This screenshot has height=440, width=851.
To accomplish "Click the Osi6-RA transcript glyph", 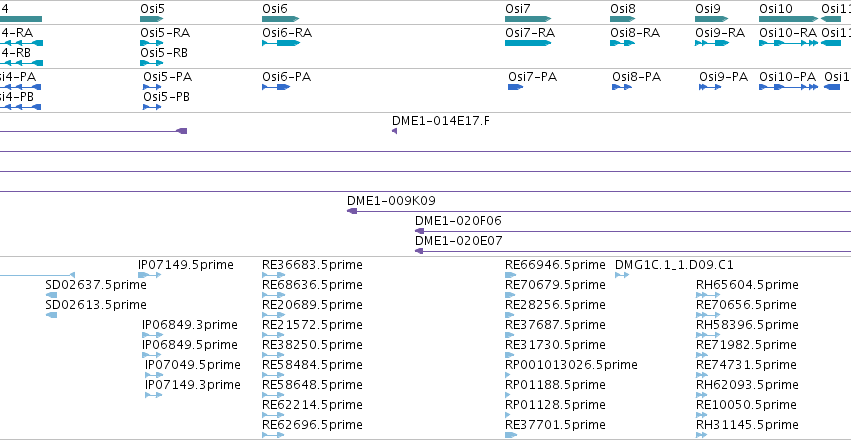I will tap(281, 43).
